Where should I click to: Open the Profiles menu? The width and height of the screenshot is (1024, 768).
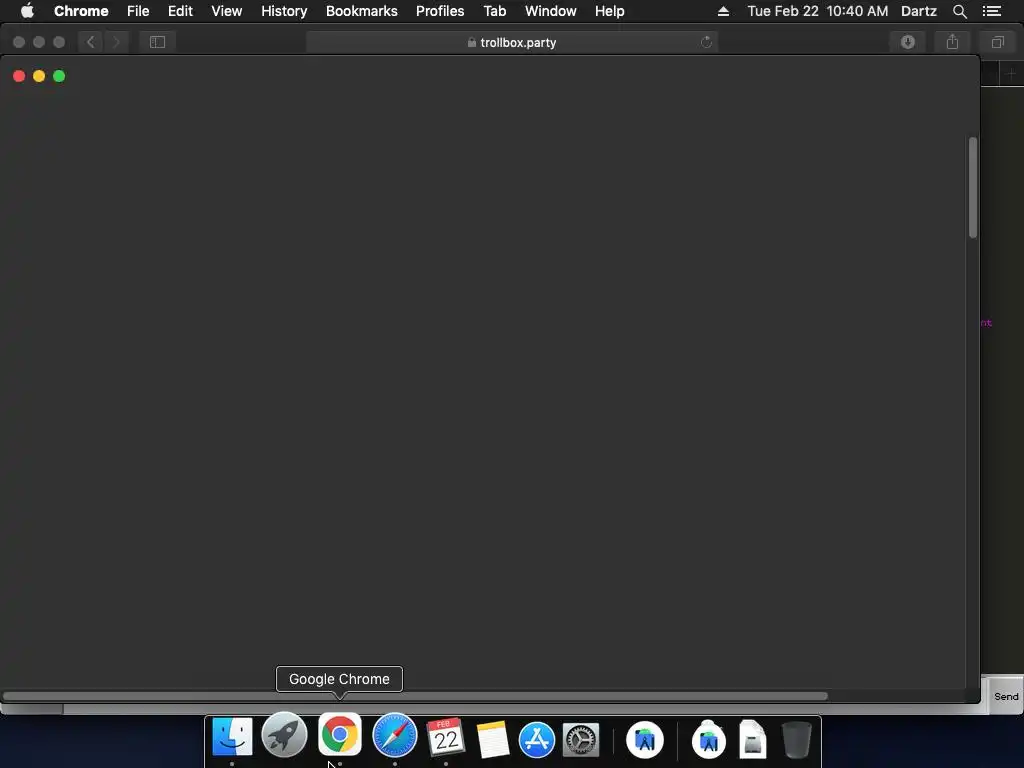[440, 11]
